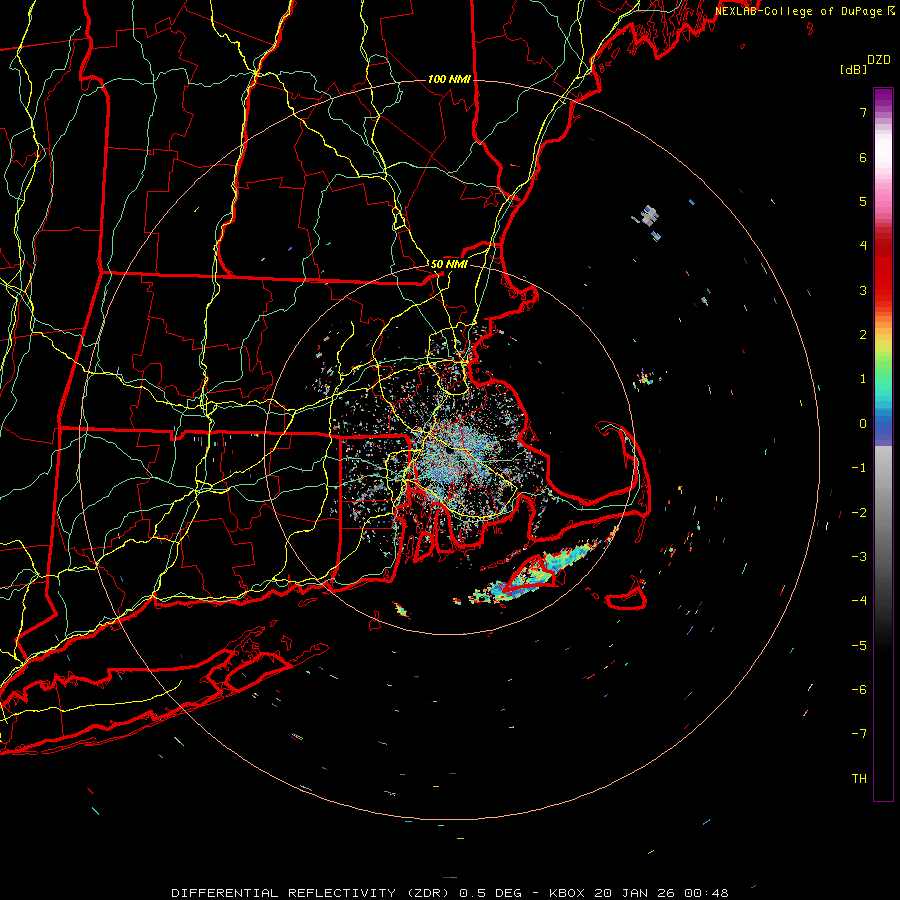Select the -7 value on the dB scale
Image resolution: width=900 pixels, height=900 pixels.
(x=859, y=734)
